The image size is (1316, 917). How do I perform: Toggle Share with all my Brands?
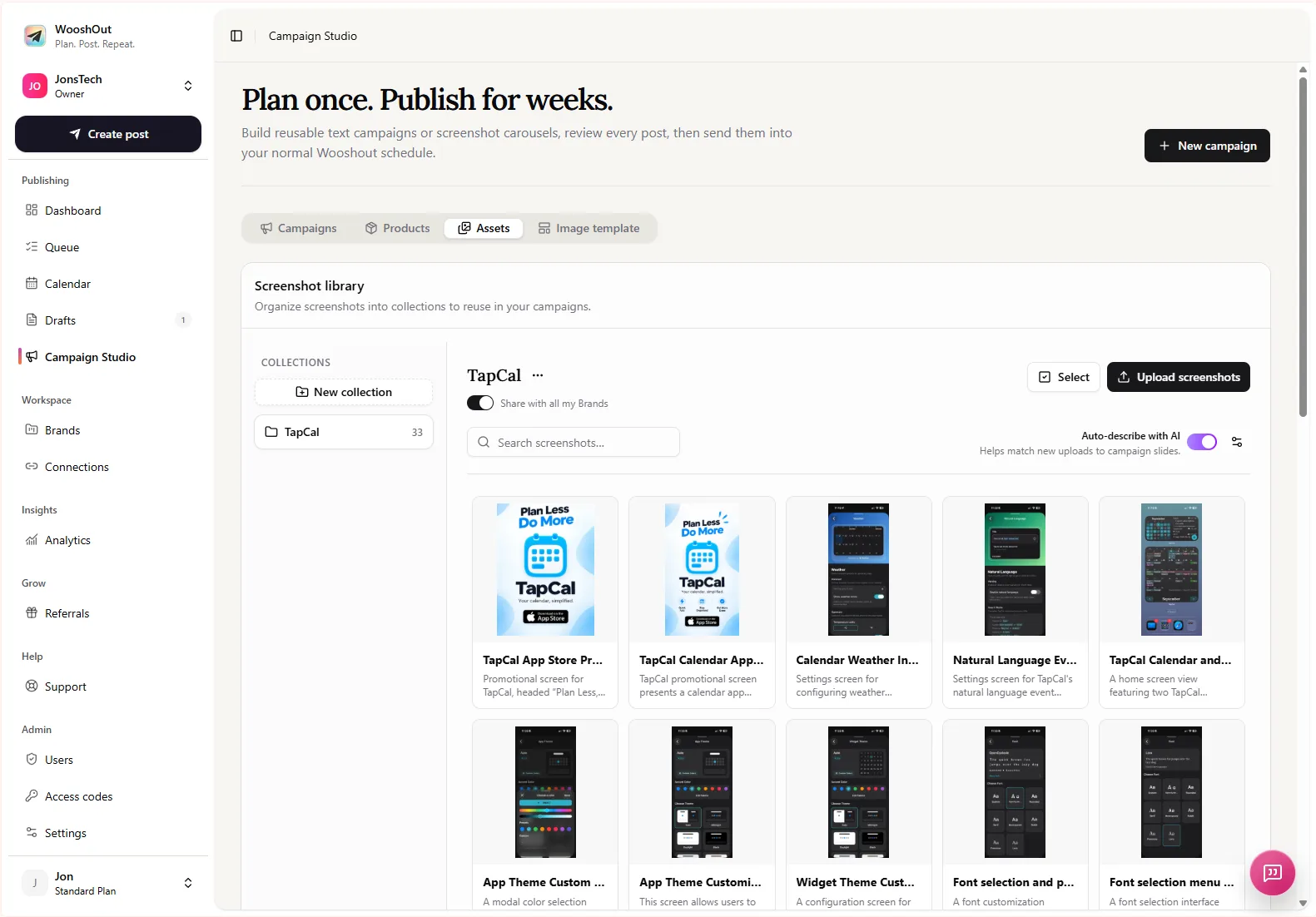click(x=480, y=403)
